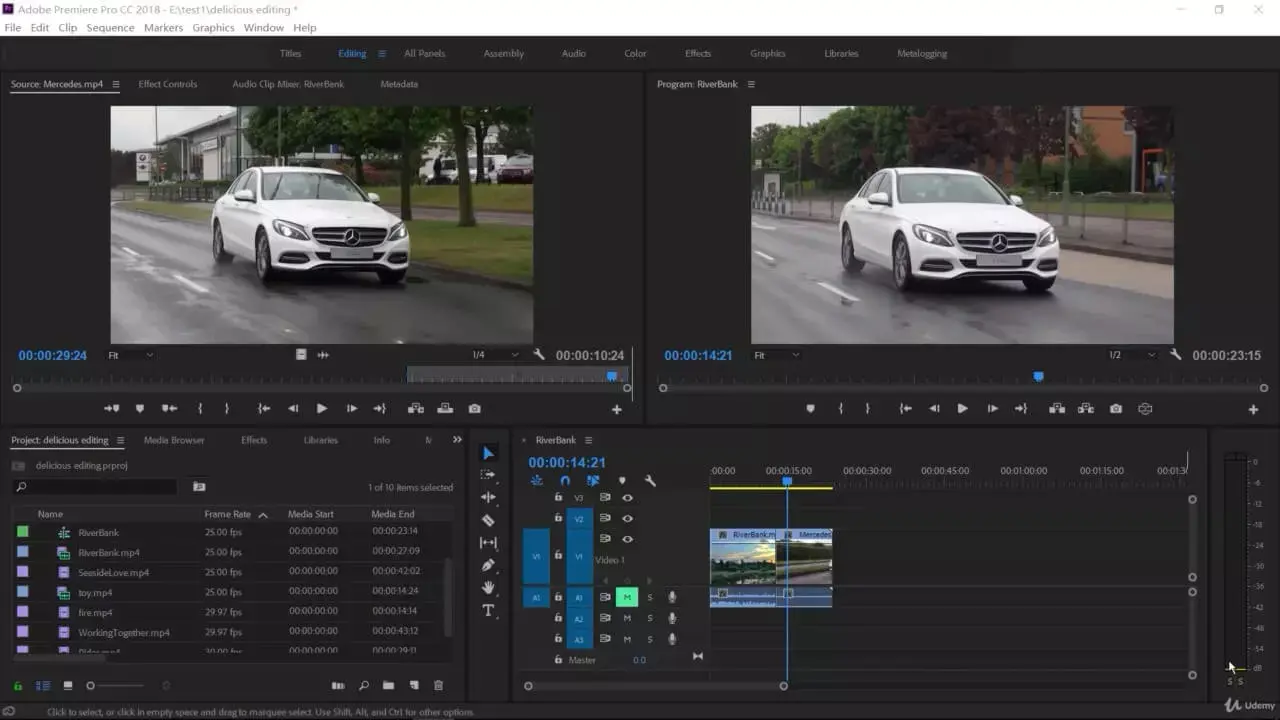Export frame from Program monitor
1280x720 pixels.
[x=1116, y=409]
